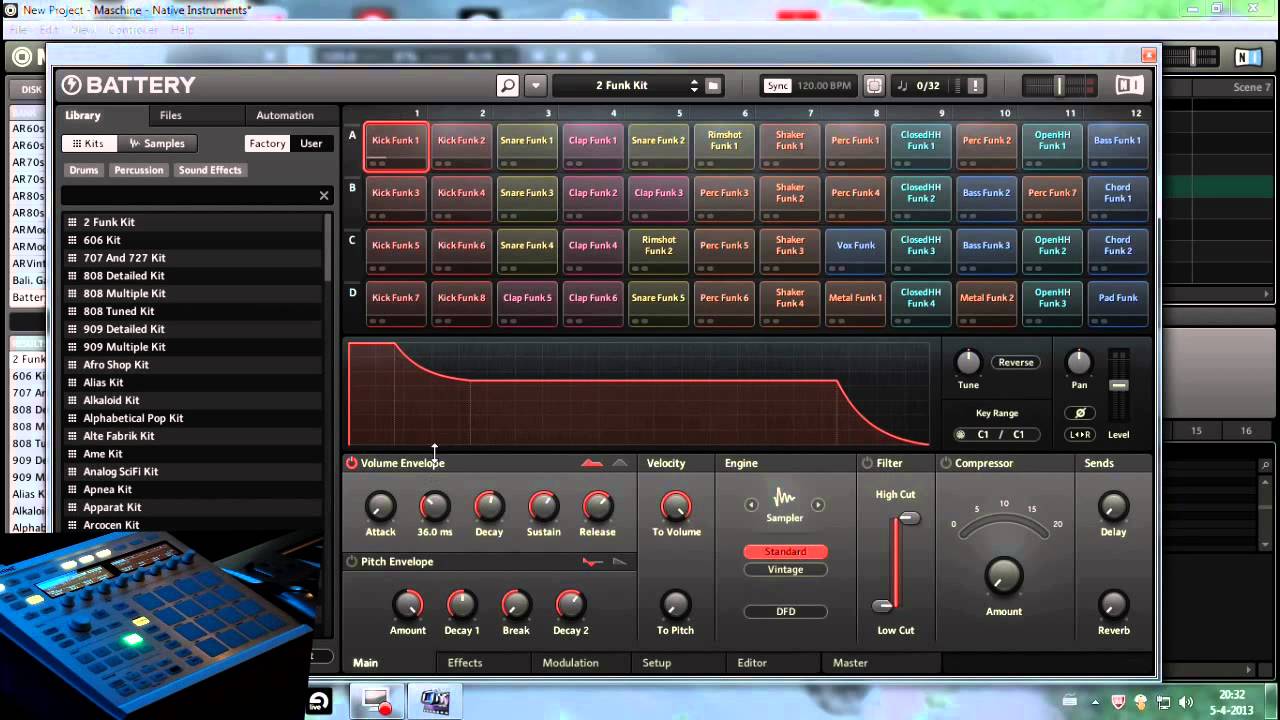1280x720 pixels.
Task: Click the Pan knob
Action: pos(1079,362)
